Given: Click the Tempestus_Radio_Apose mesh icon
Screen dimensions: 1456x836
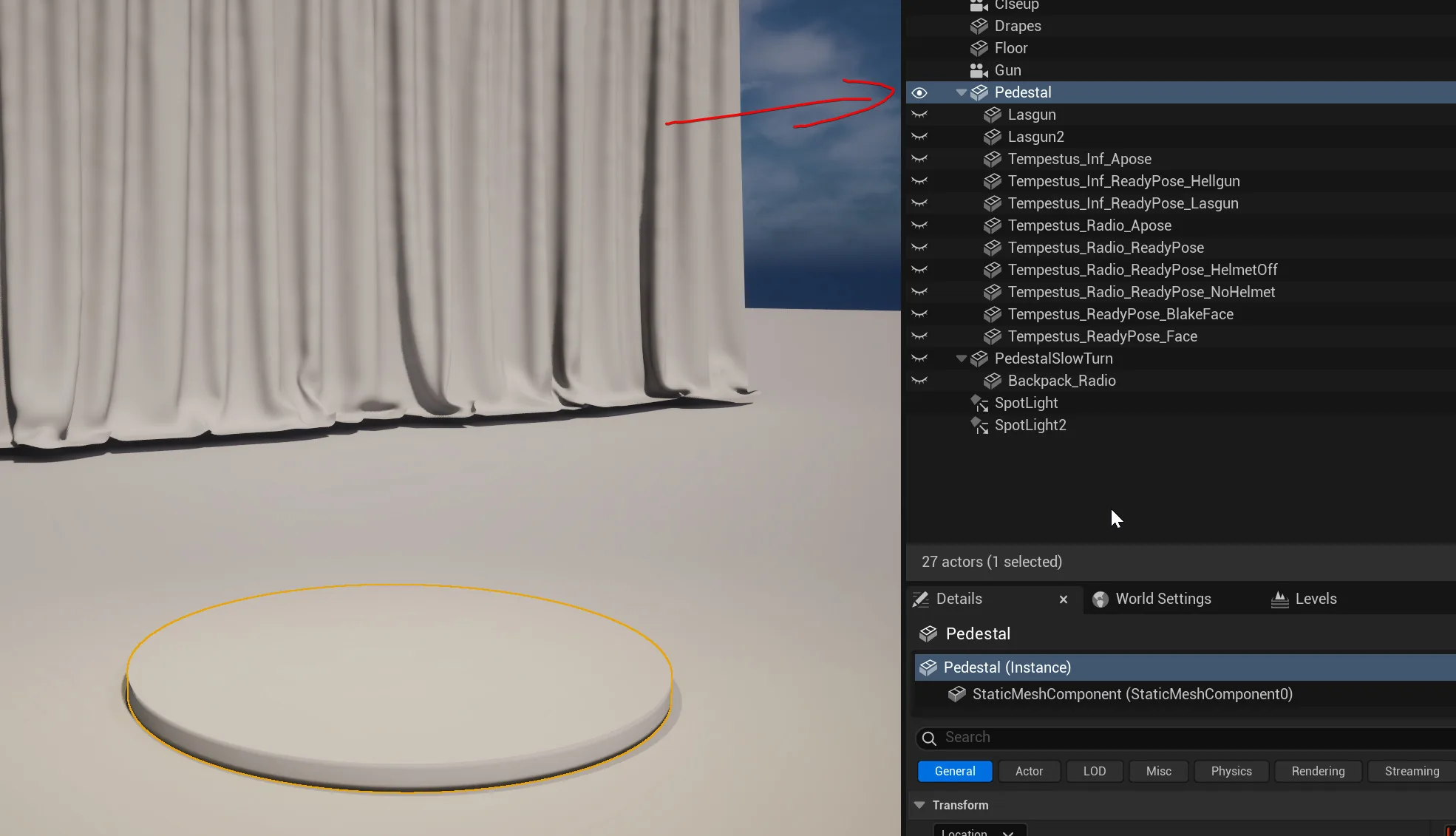Looking at the screenshot, I should click(993, 225).
